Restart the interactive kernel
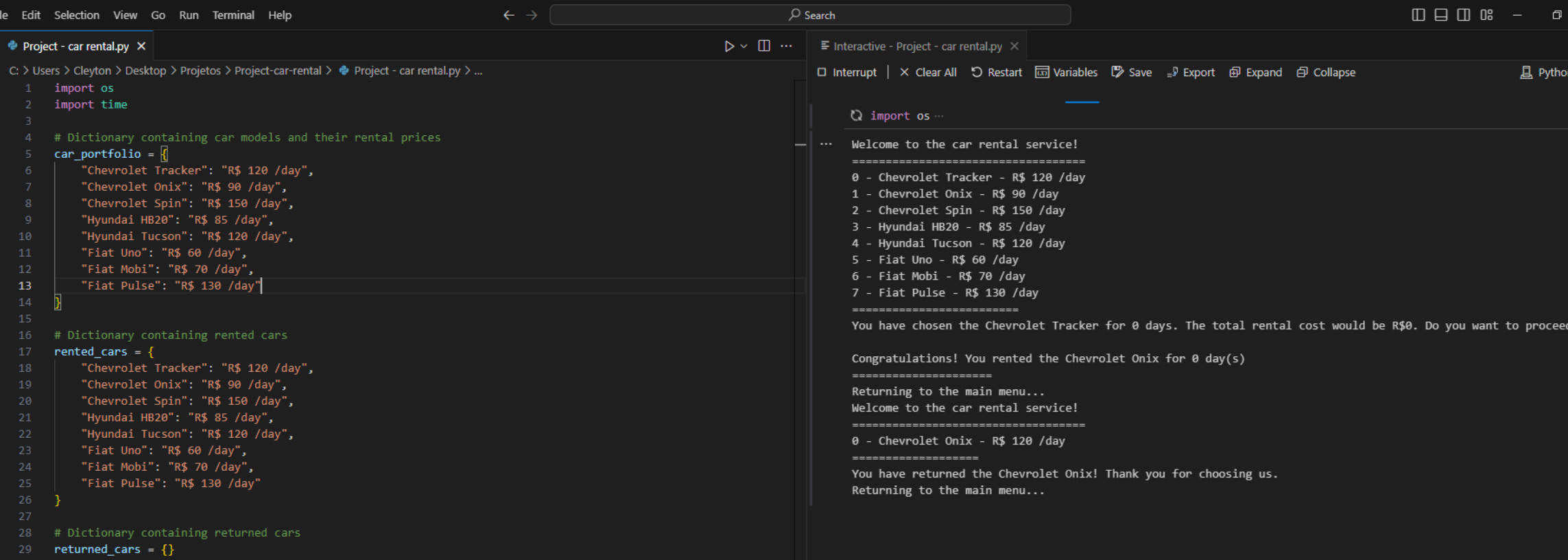The width and height of the screenshot is (1568, 560). [x=997, y=72]
